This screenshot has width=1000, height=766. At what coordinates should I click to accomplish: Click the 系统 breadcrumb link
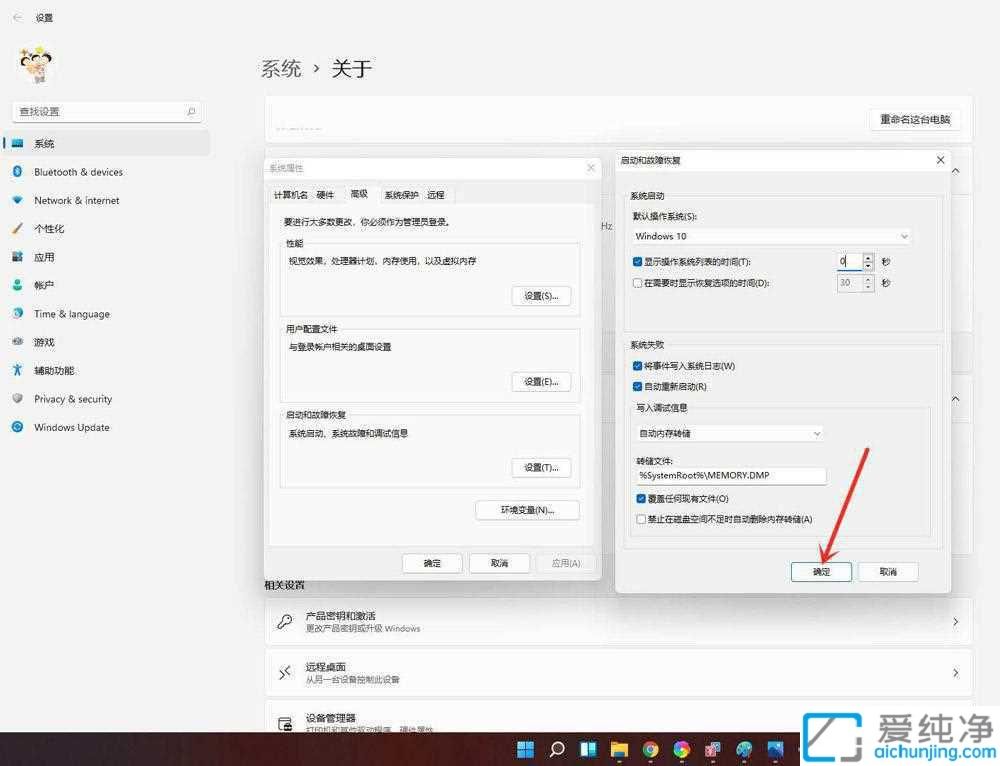[281, 68]
